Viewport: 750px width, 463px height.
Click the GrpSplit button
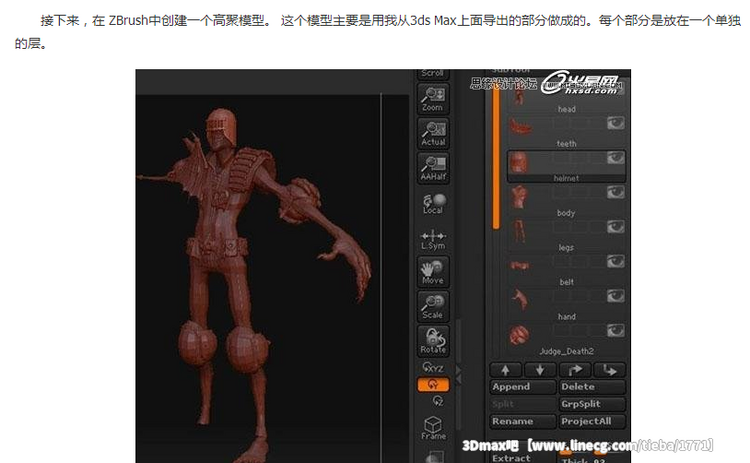coord(592,404)
